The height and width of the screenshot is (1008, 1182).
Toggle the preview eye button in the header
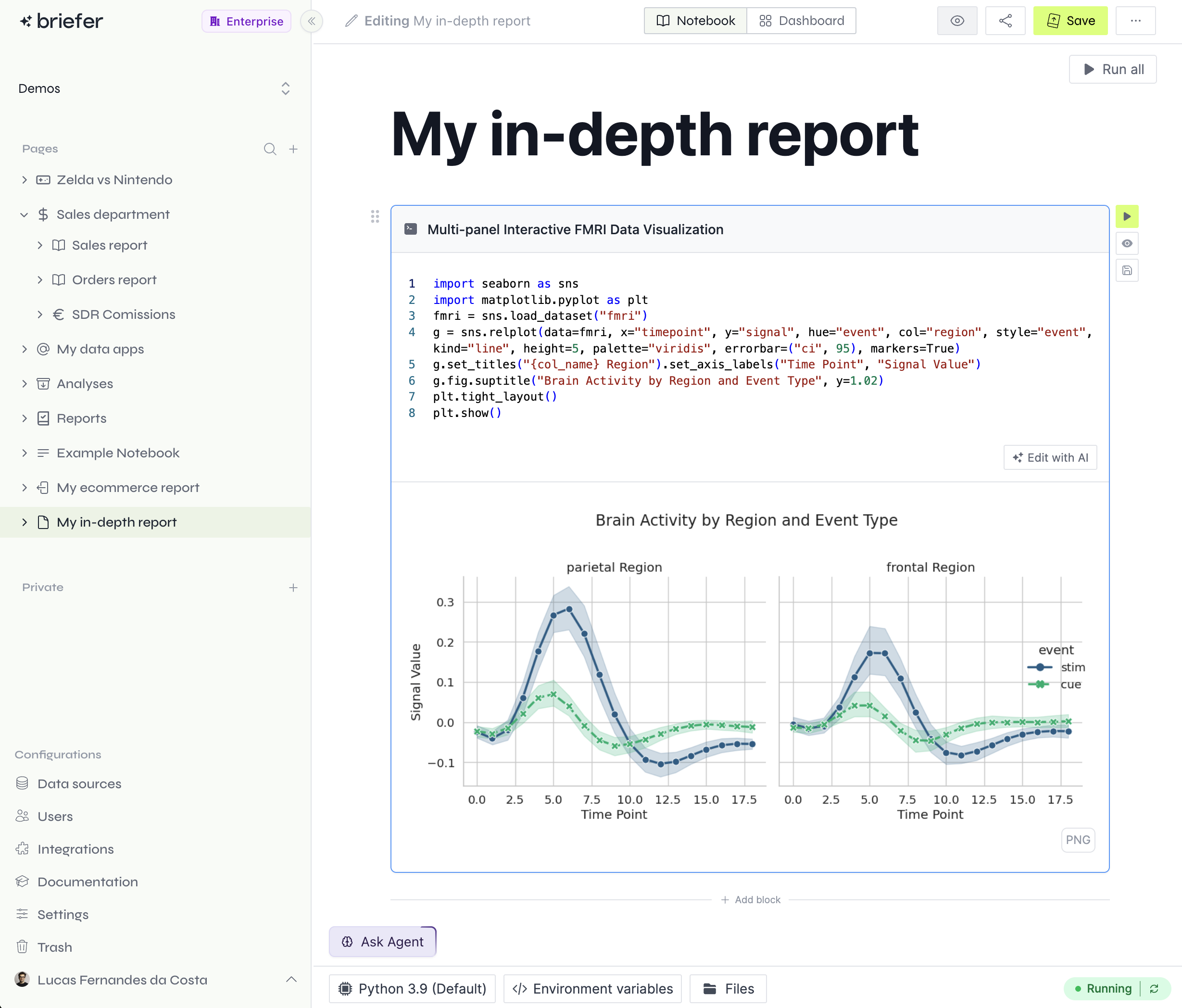pos(957,21)
